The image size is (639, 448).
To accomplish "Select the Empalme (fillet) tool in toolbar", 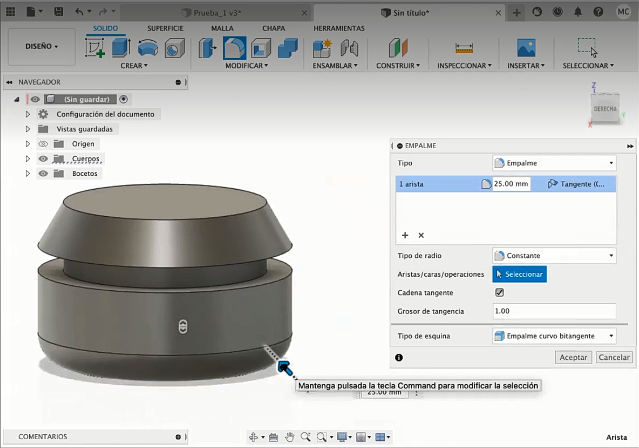I will pos(236,47).
